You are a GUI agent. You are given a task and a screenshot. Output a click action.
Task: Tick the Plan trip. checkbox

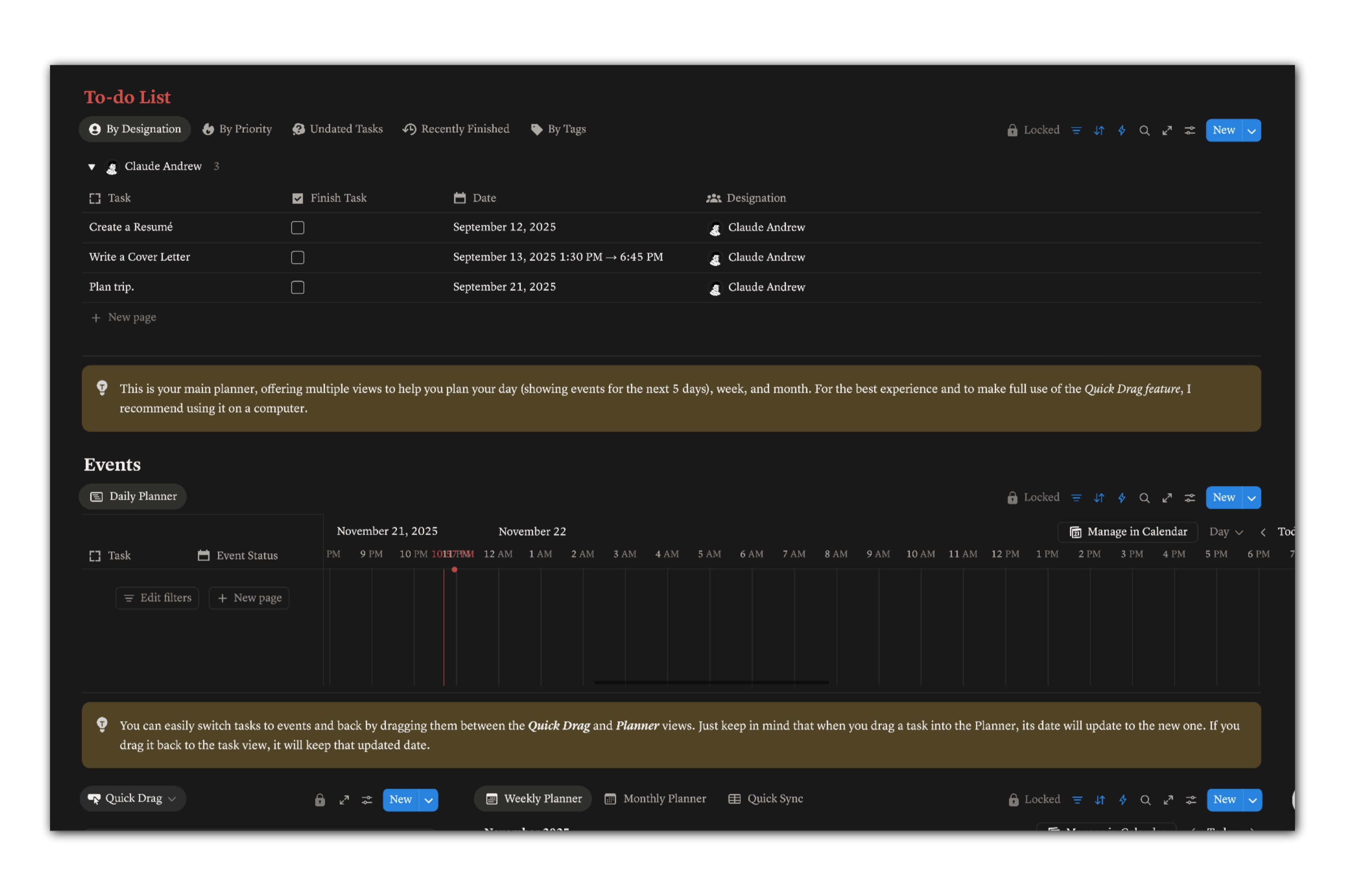pyautogui.click(x=297, y=287)
